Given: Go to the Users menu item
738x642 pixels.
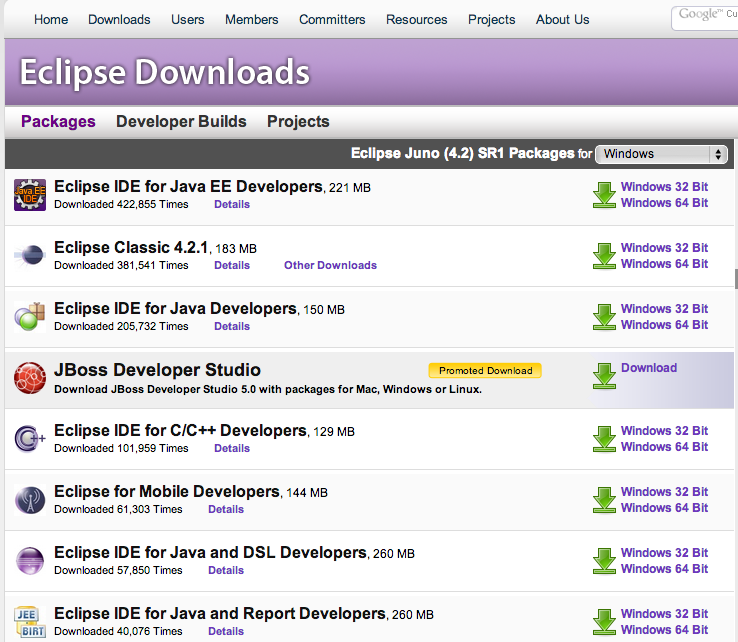Looking at the screenshot, I should point(188,19).
